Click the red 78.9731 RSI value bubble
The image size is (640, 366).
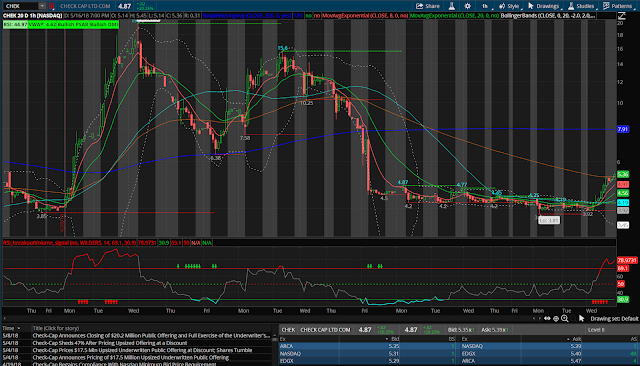click(x=627, y=260)
